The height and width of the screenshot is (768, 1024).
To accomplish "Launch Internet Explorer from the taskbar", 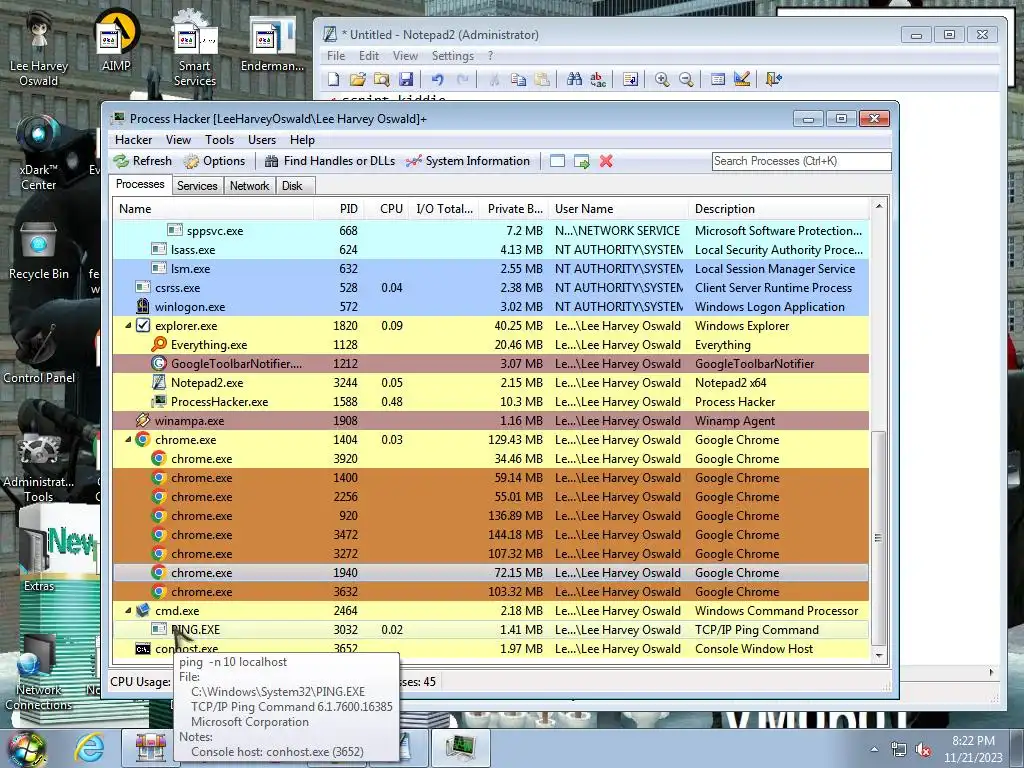I will pos(89,748).
